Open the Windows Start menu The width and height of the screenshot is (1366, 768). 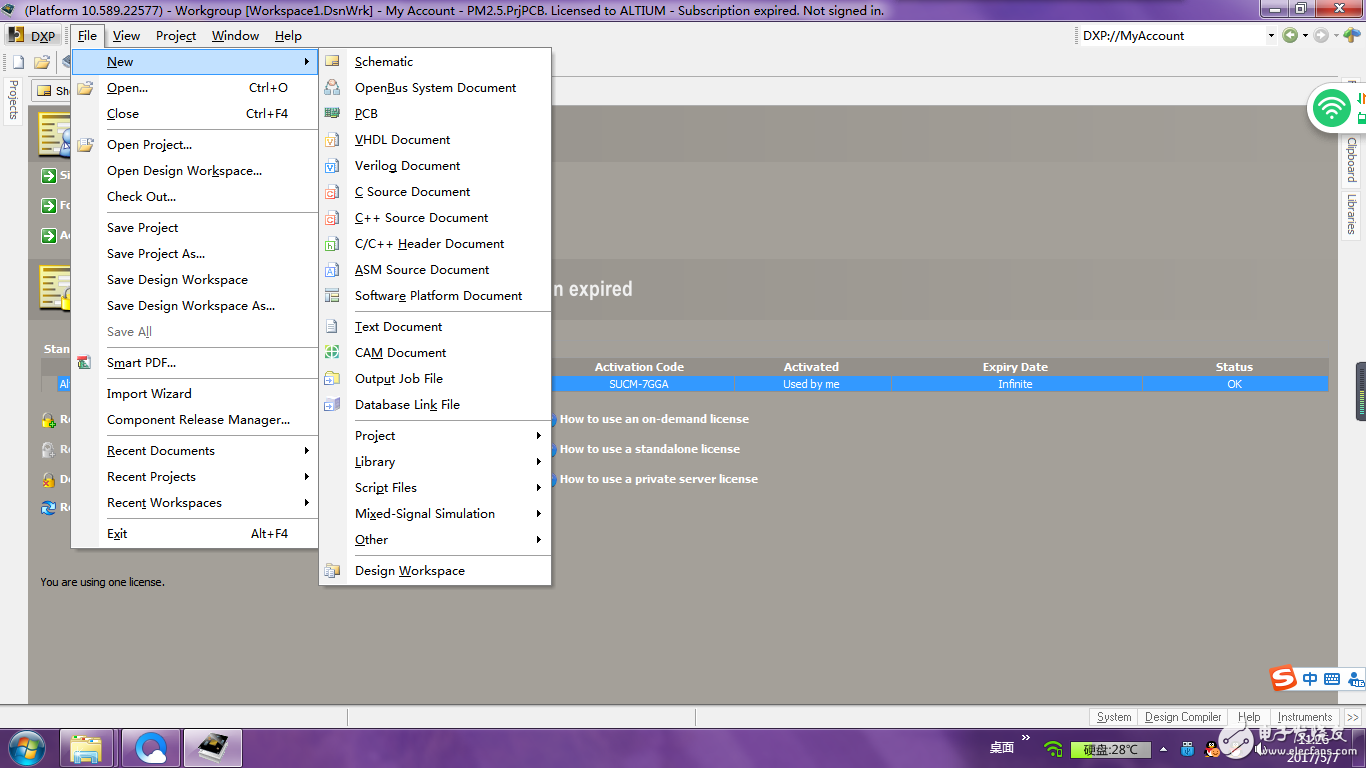click(x=26, y=748)
